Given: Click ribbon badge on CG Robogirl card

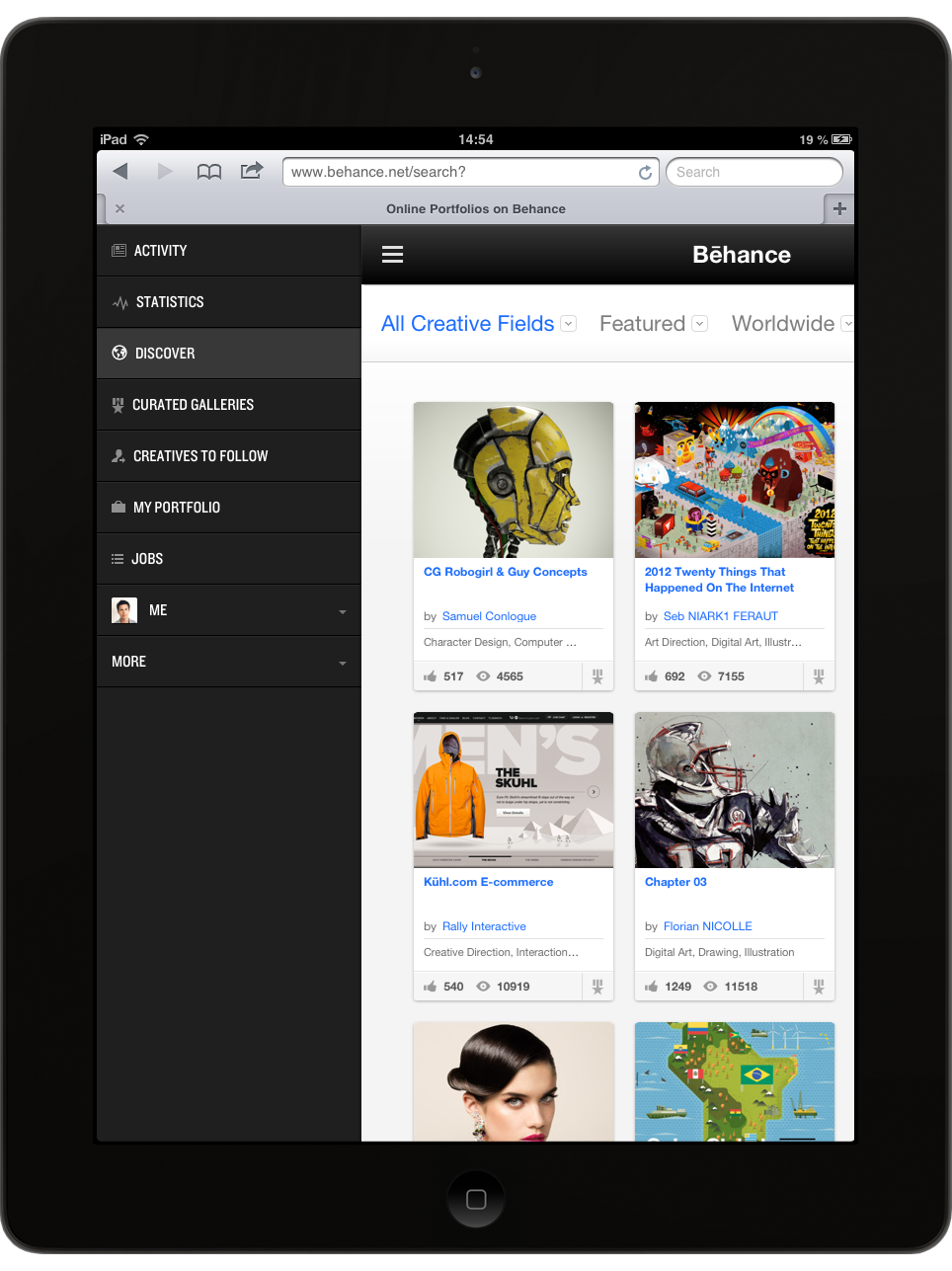Looking at the screenshot, I should (597, 676).
